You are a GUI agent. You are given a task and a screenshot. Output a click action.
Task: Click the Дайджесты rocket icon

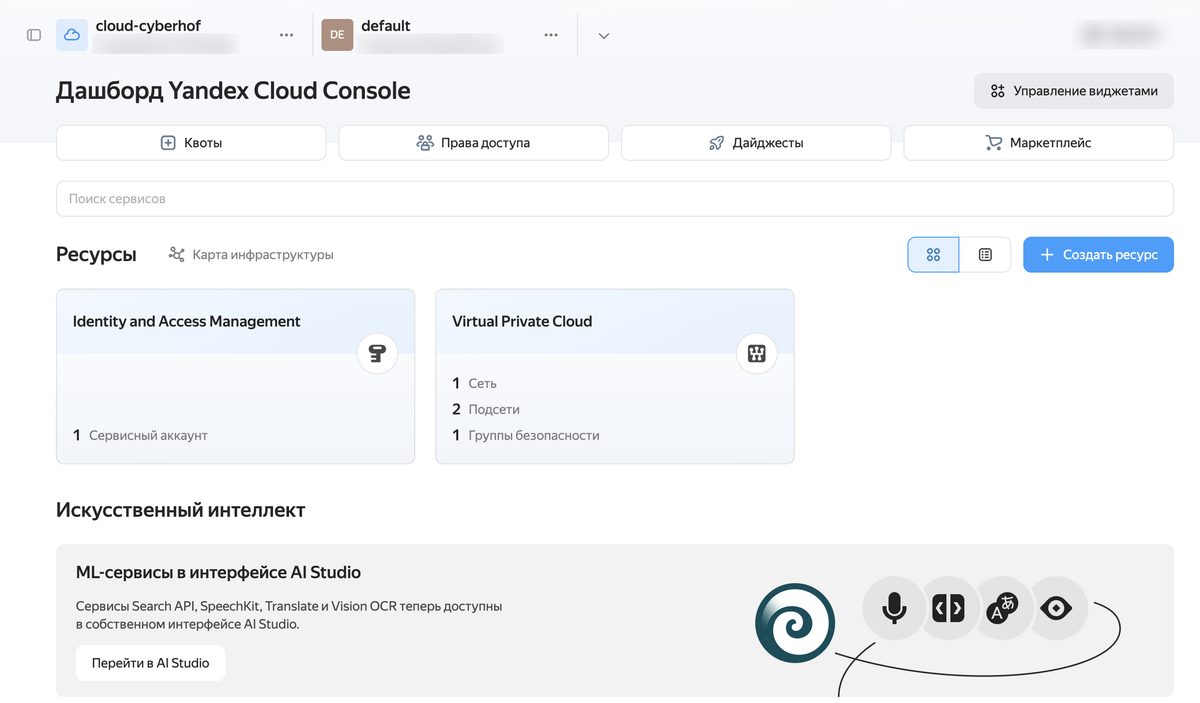pos(716,143)
